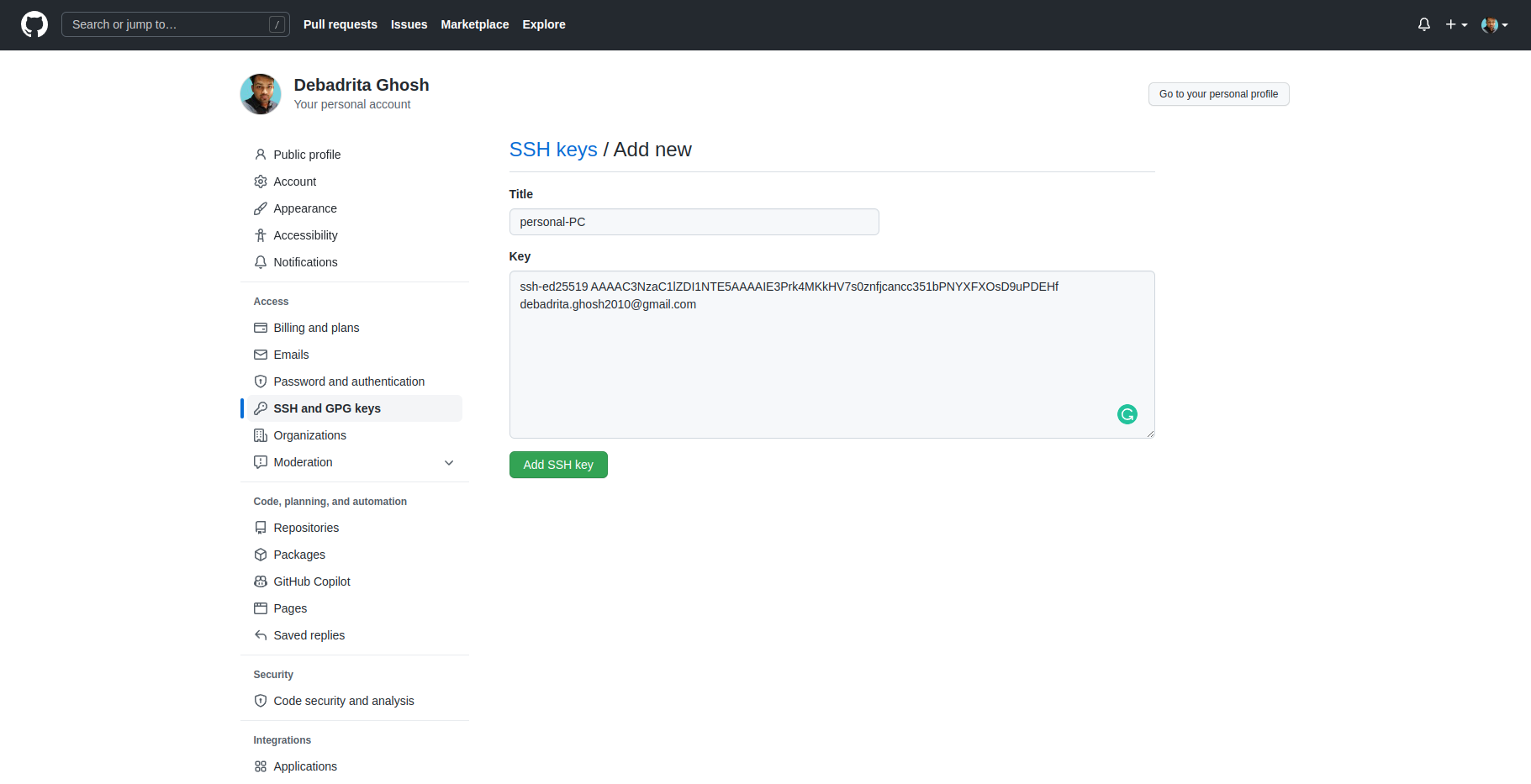Click the Code security shield icon

click(x=261, y=701)
